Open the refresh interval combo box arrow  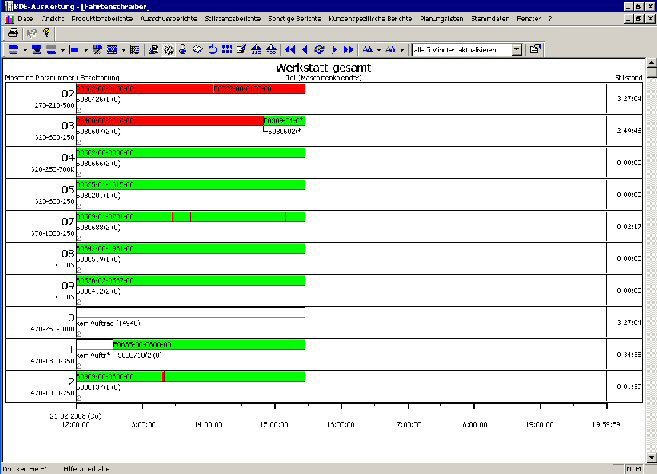pyautogui.click(x=517, y=50)
